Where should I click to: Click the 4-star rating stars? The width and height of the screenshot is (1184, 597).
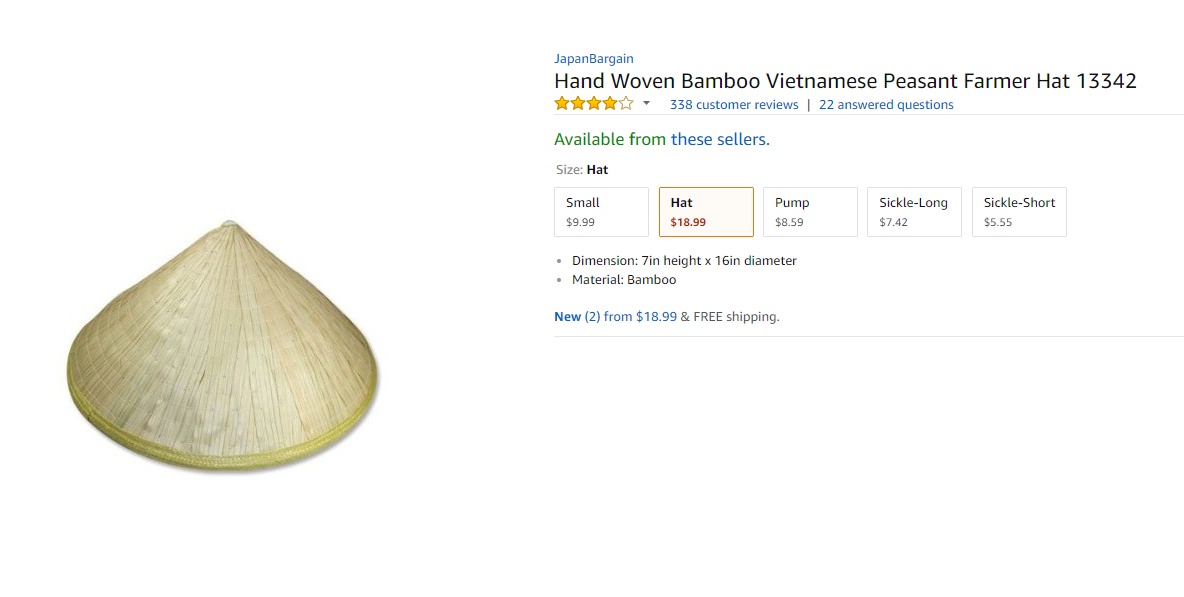tap(592, 102)
